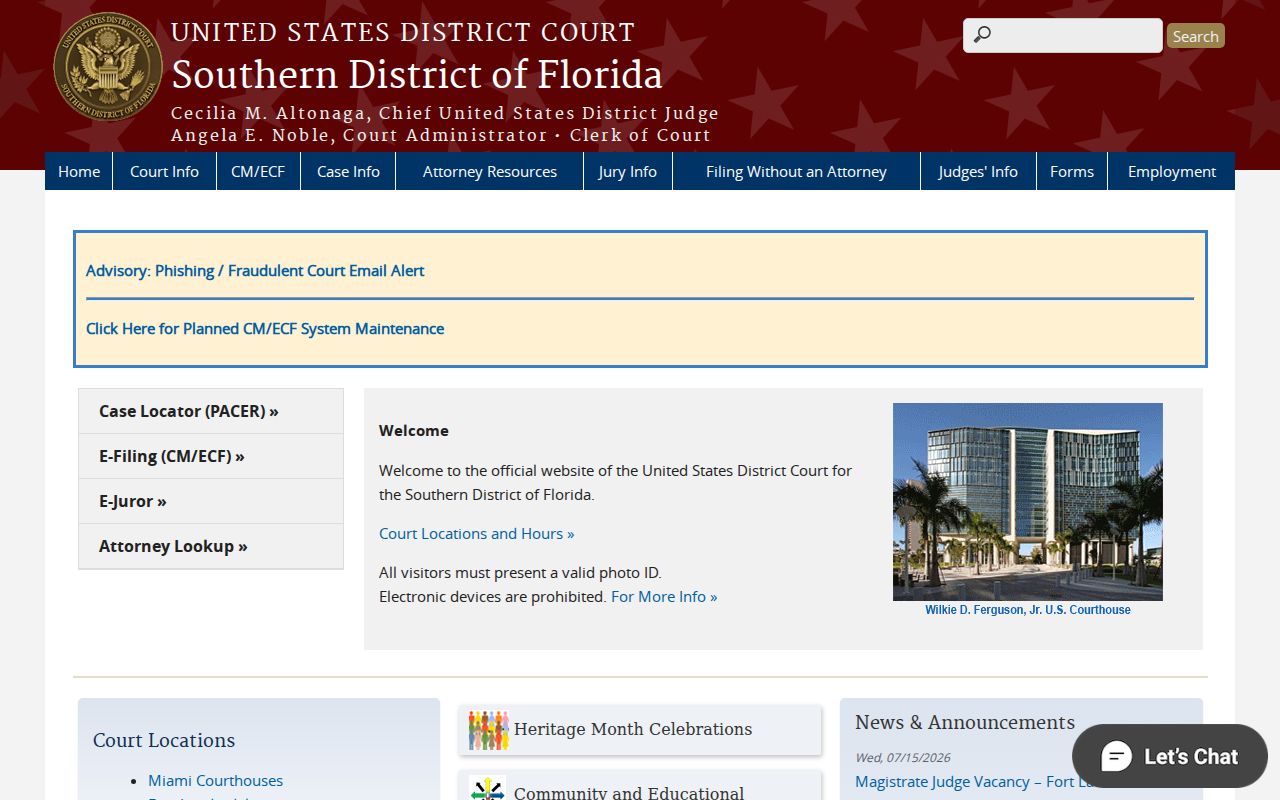
Task: Open Court Locations and Hours link
Action: point(477,534)
